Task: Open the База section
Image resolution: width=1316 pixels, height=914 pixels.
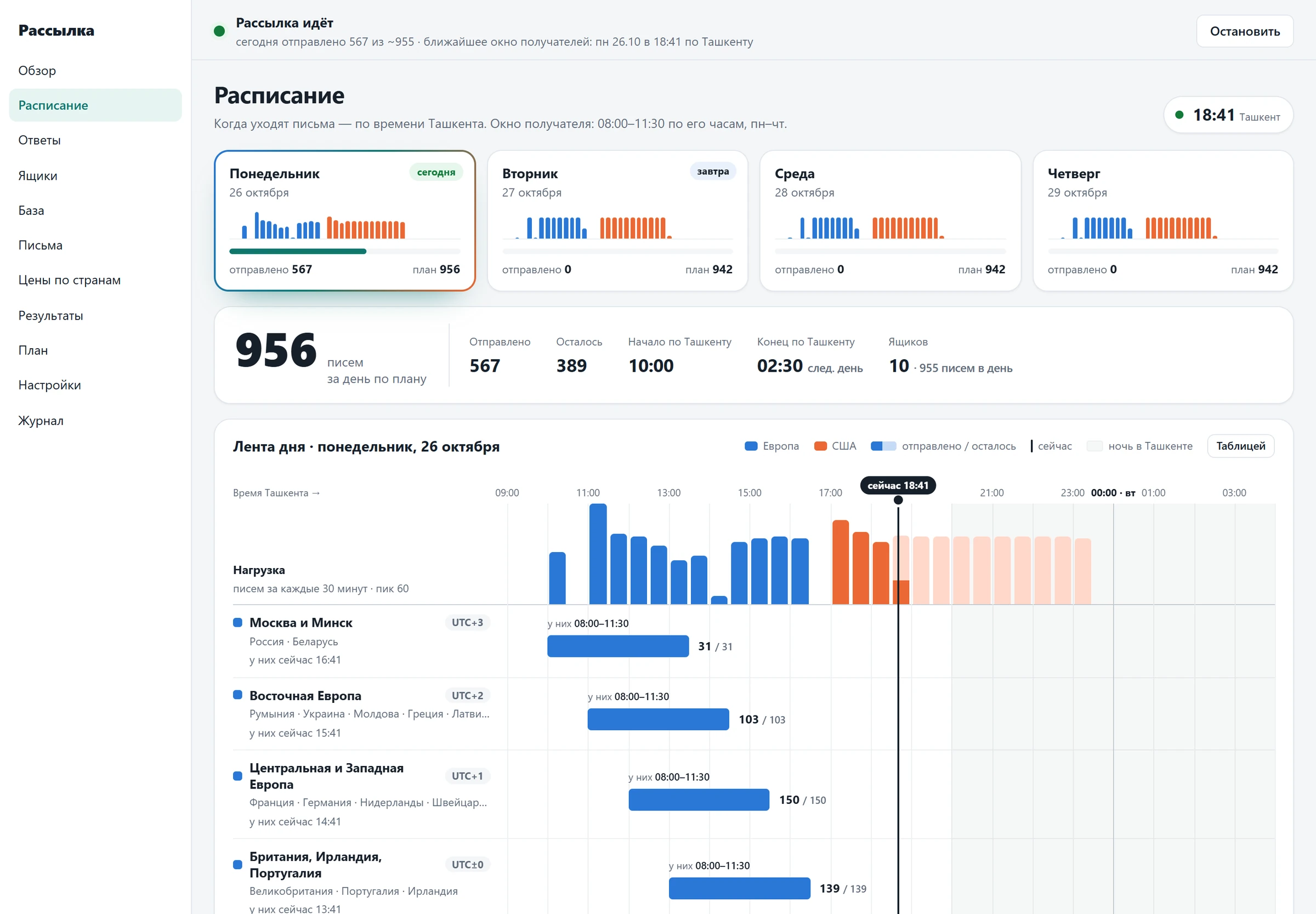Action: [95, 210]
